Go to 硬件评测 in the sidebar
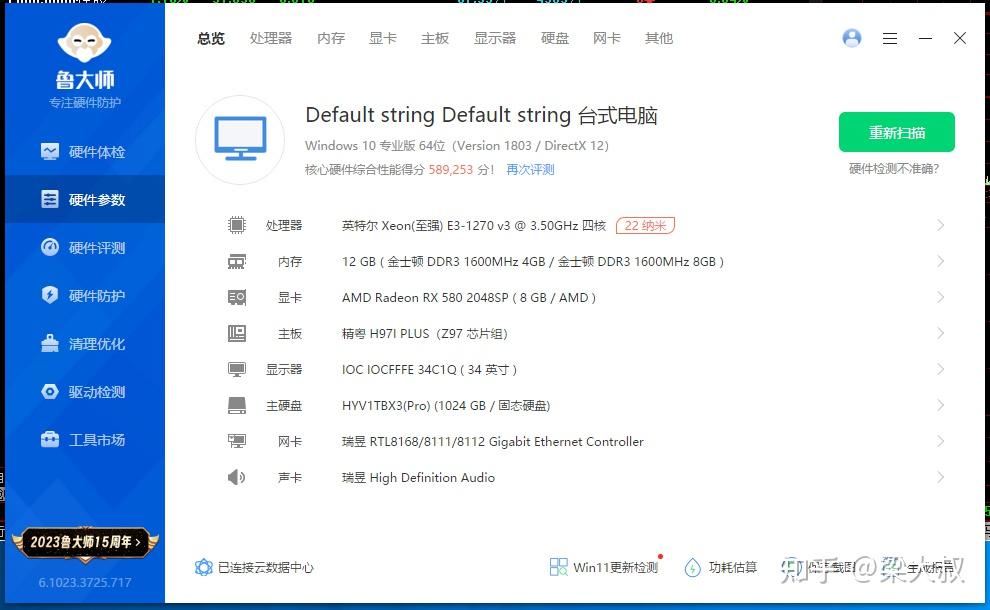 (x=83, y=248)
